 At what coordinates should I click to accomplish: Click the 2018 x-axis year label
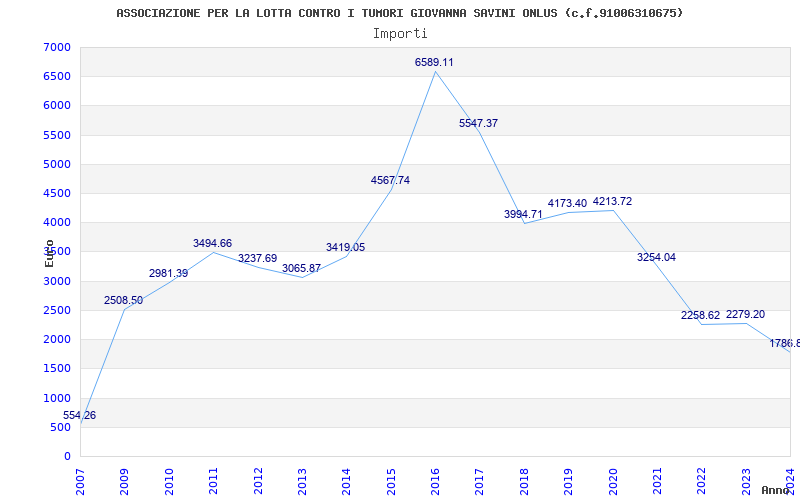[524, 481]
